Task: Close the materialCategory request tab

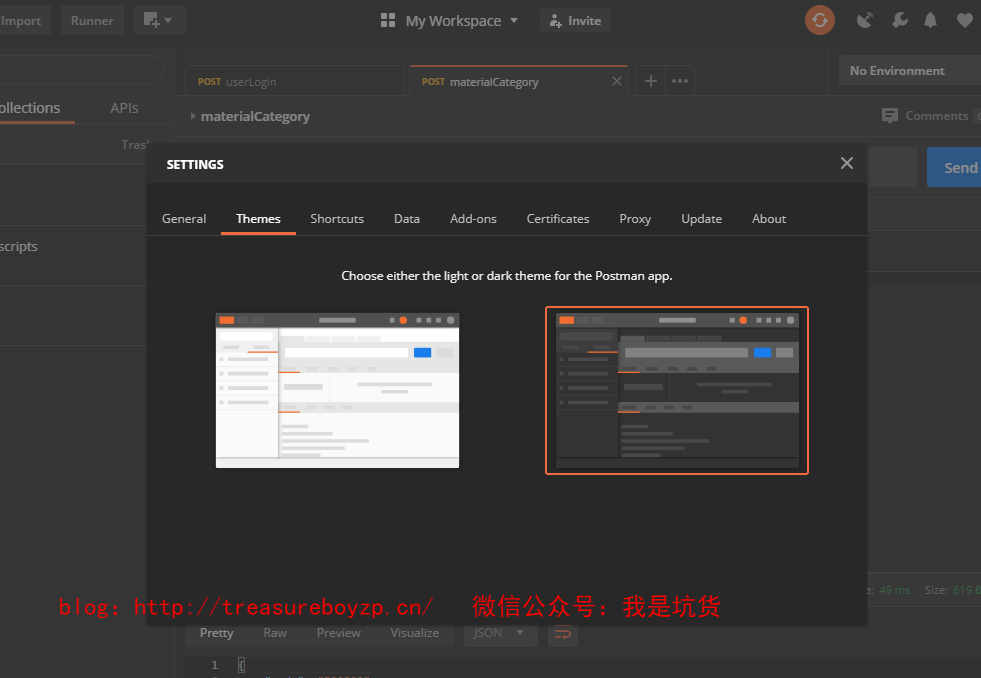Action: (617, 81)
